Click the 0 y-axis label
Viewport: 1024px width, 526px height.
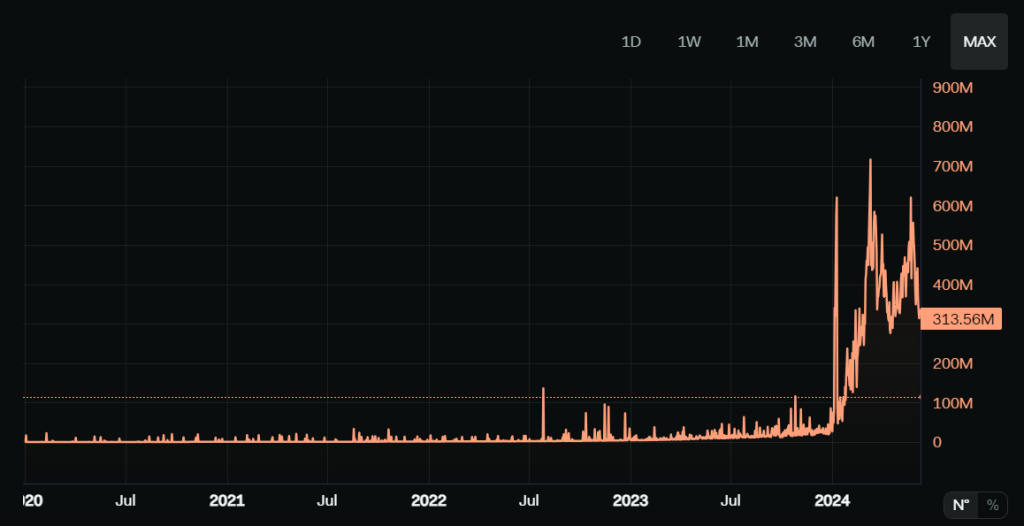point(937,442)
